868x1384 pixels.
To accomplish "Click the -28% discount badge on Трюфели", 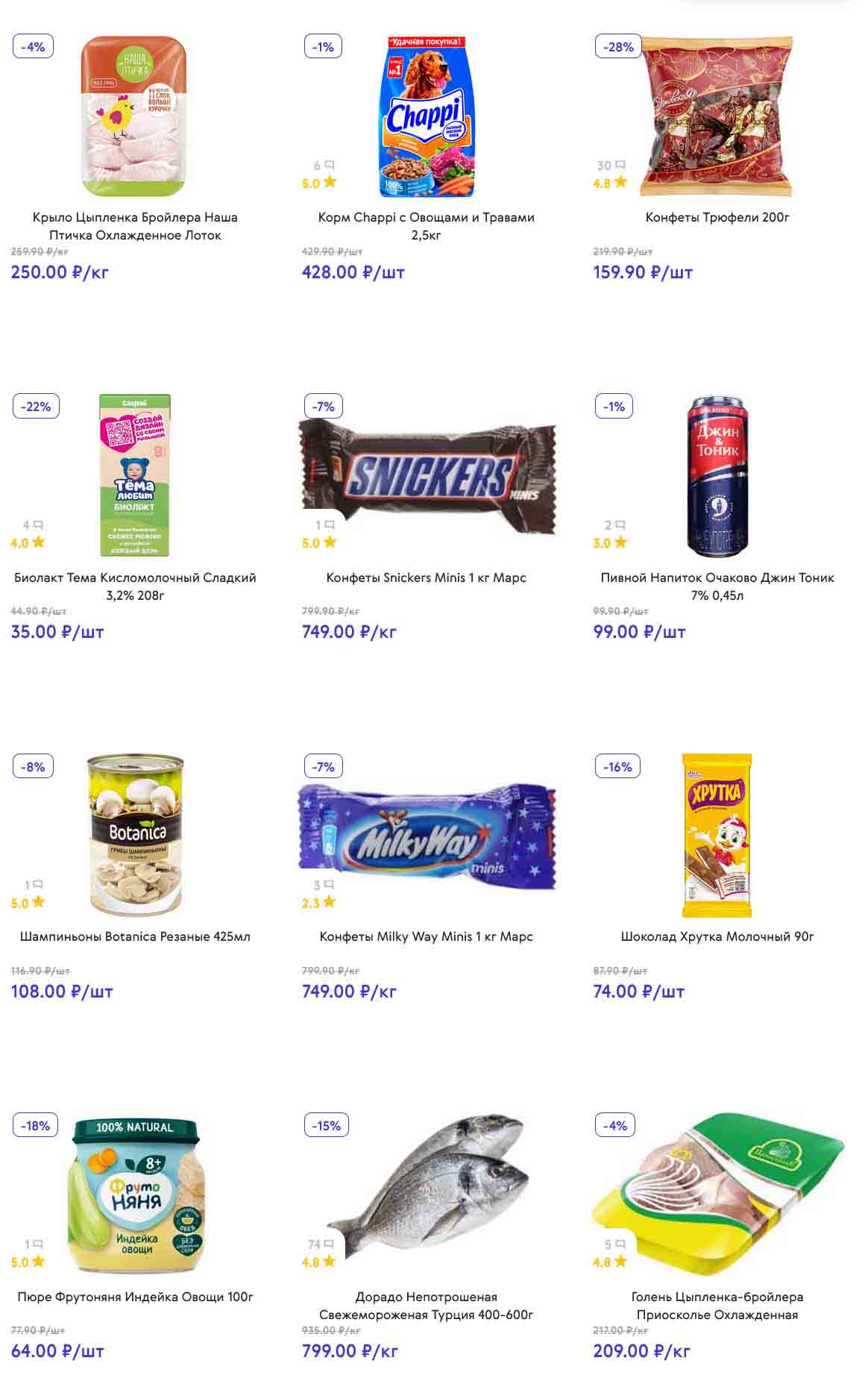I will tap(618, 47).
